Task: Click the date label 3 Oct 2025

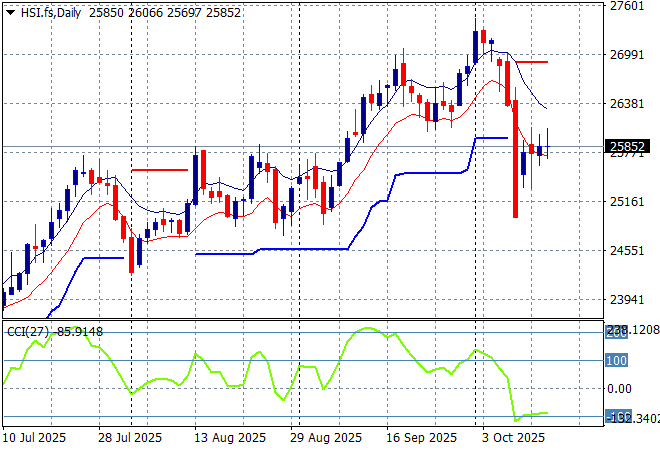Action: tap(514, 438)
